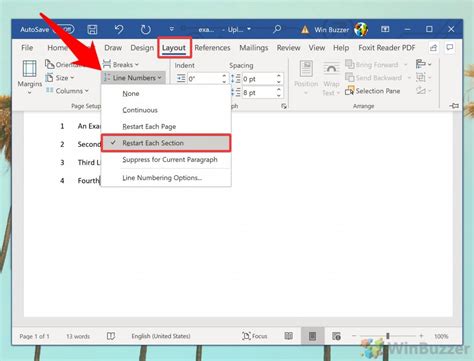
Task: Open the Margins dropdown
Action: point(30,77)
